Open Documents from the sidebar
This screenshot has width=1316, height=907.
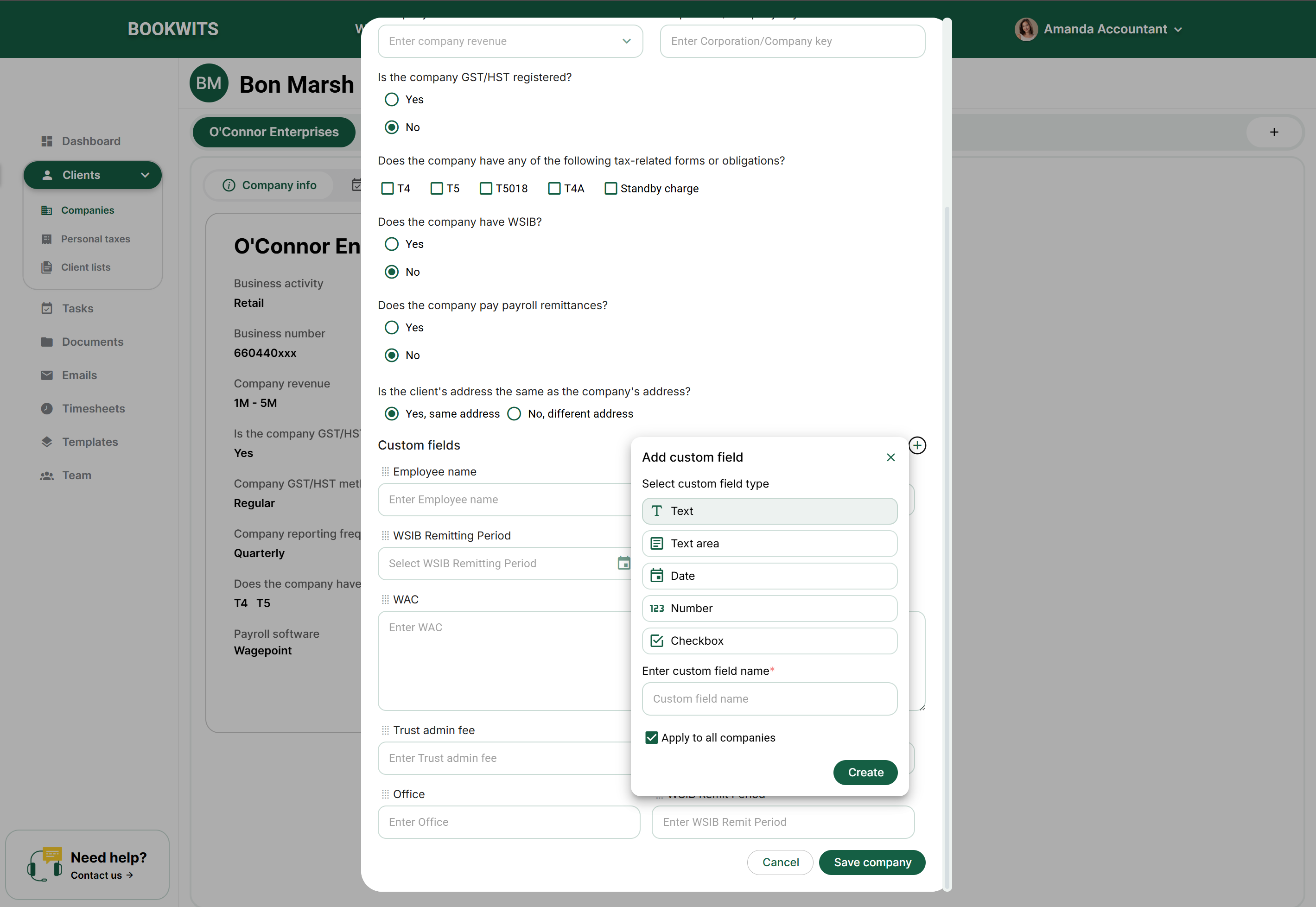(x=82, y=342)
